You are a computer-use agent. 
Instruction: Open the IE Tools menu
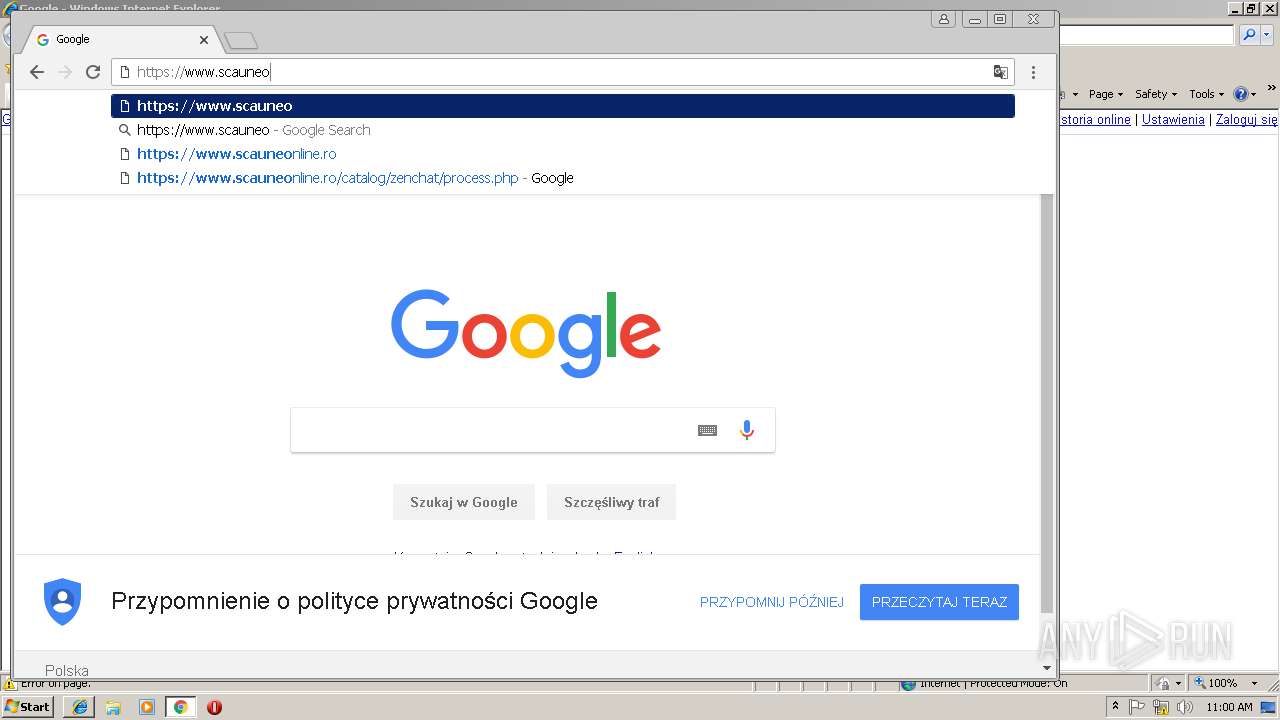pos(1206,94)
